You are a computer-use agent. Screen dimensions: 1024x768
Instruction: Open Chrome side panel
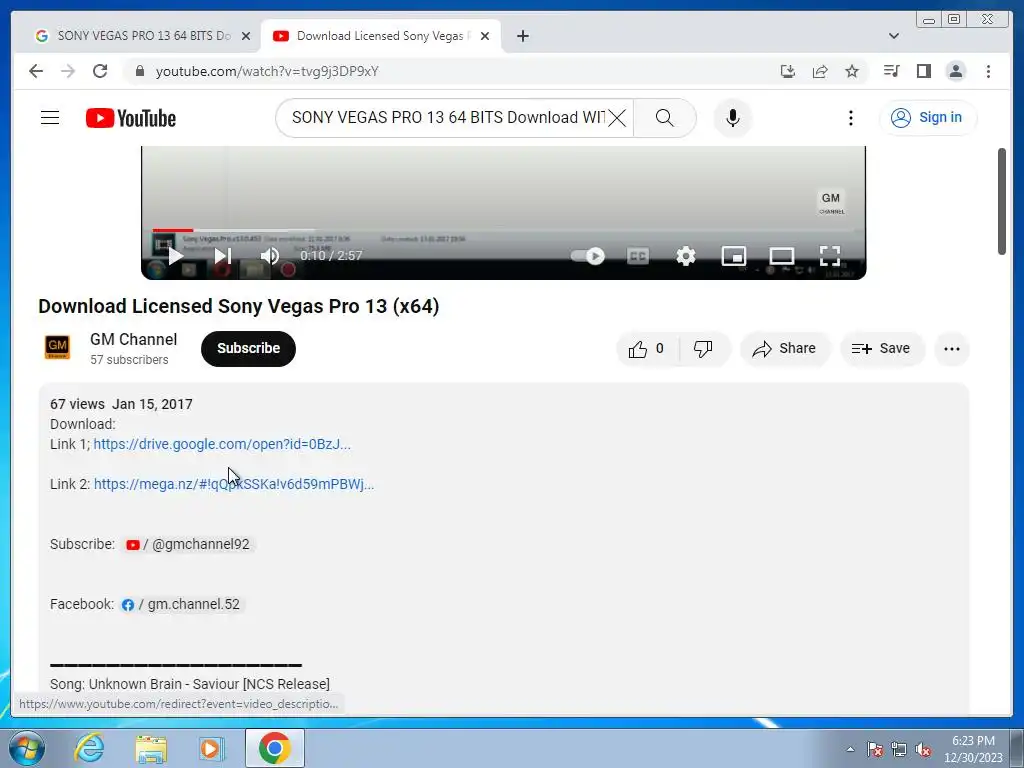tap(923, 71)
